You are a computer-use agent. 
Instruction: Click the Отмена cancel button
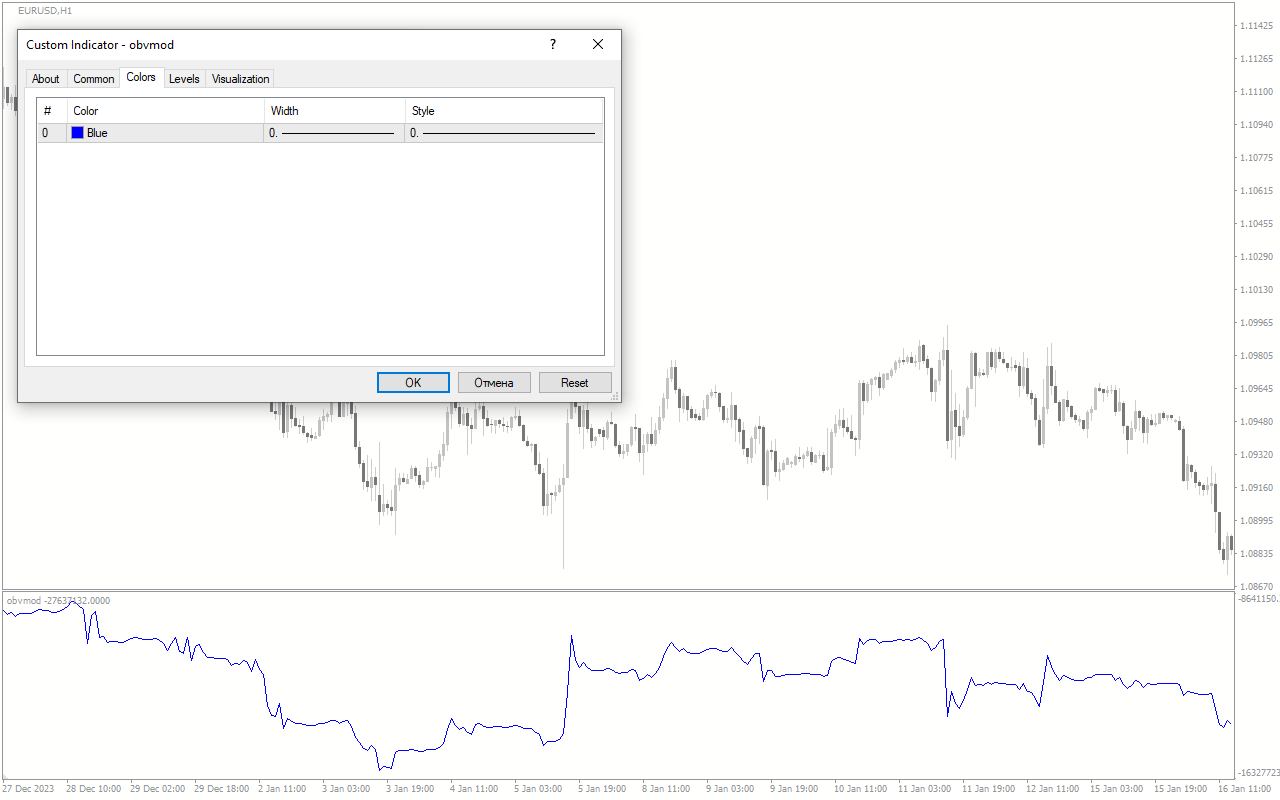(x=494, y=383)
